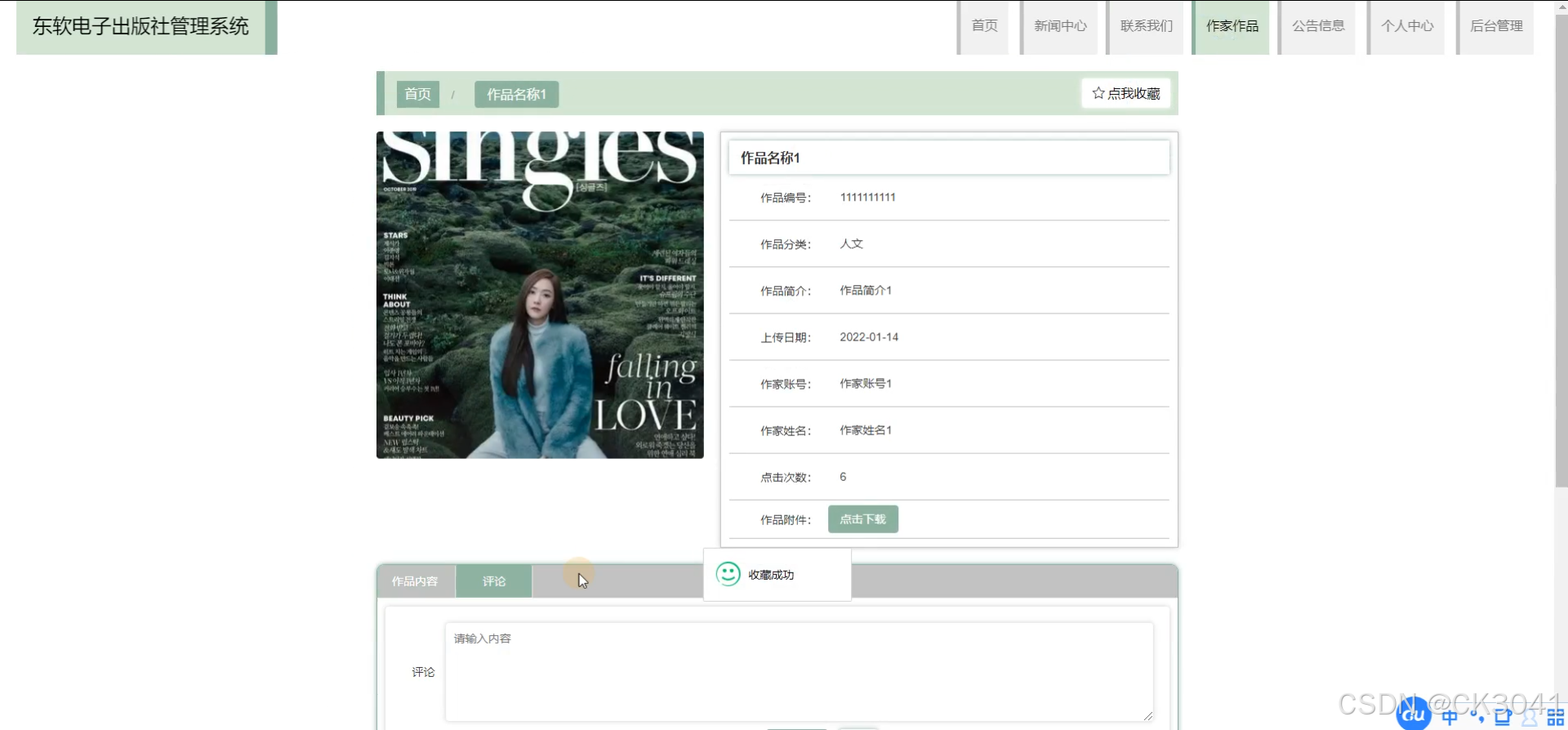Go to 新闻中心 in the top navigation

[x=1060, y=26]
